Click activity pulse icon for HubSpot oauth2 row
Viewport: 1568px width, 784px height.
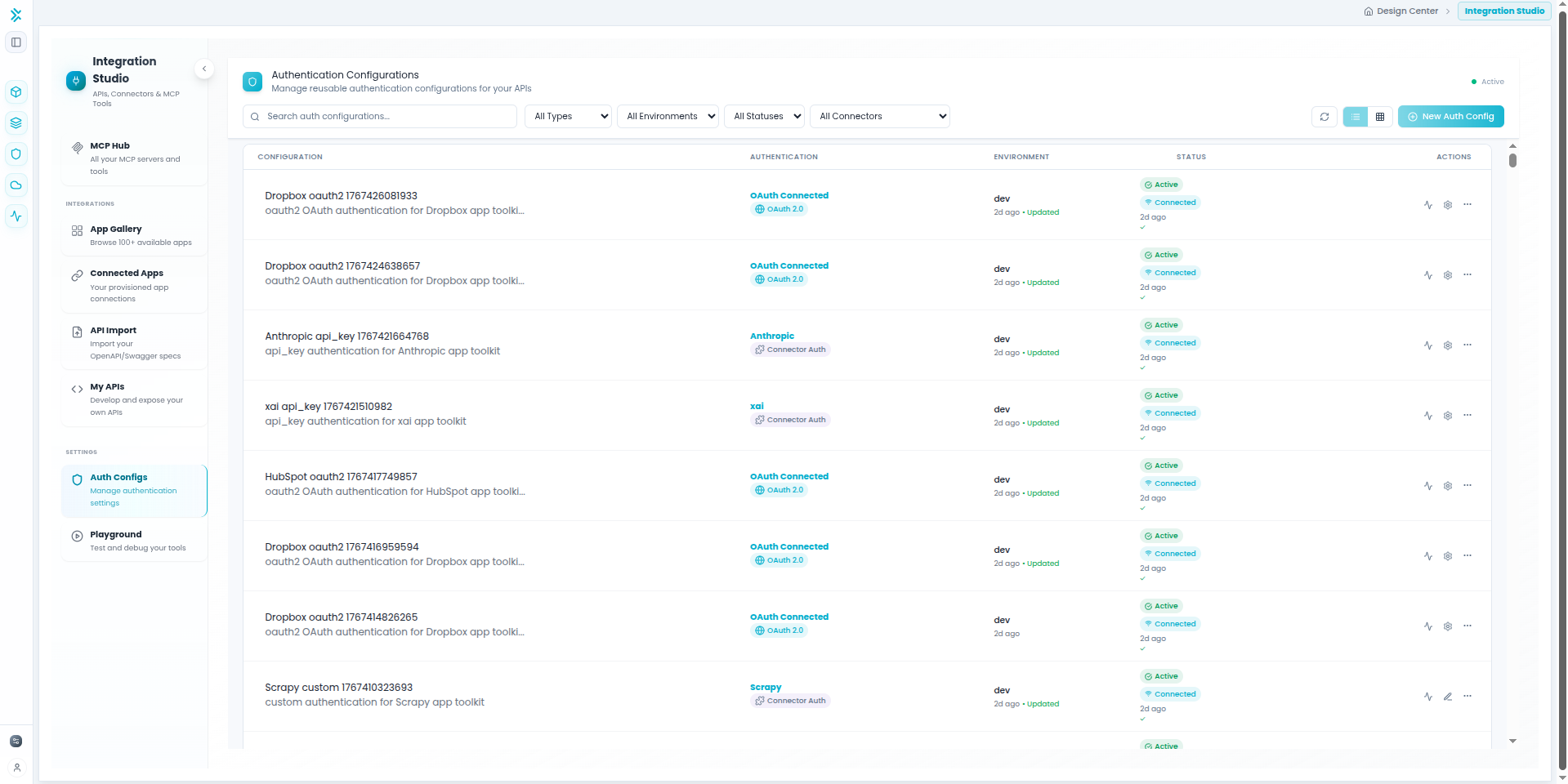click(x=1427, y=486)
